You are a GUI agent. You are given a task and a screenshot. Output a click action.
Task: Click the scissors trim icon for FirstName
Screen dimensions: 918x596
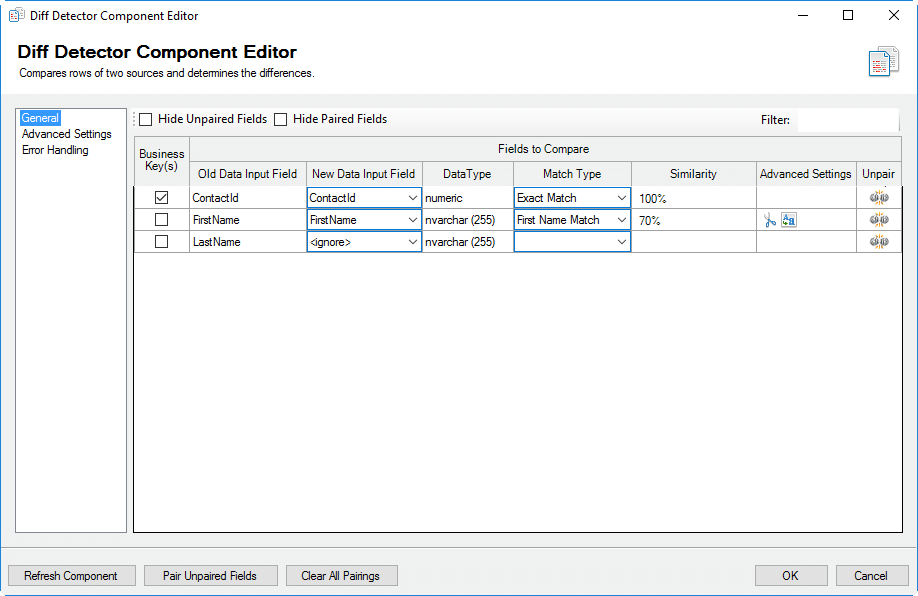[x=770, y=220]
